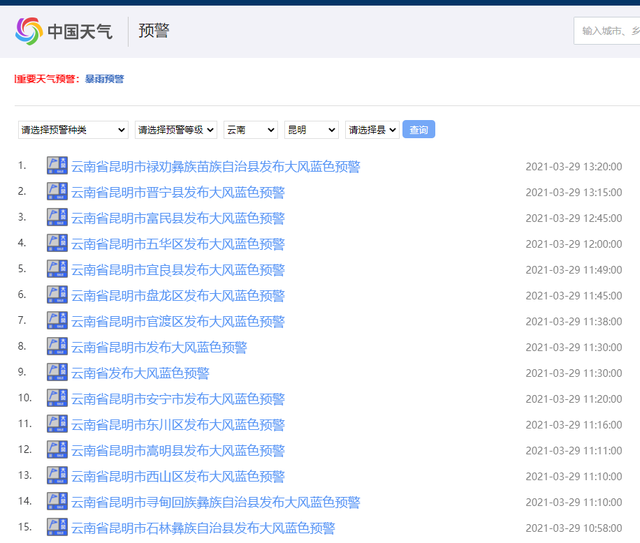The image size is (640, 543).
Task: Click the 查询 search button
Action: (418, 130)
